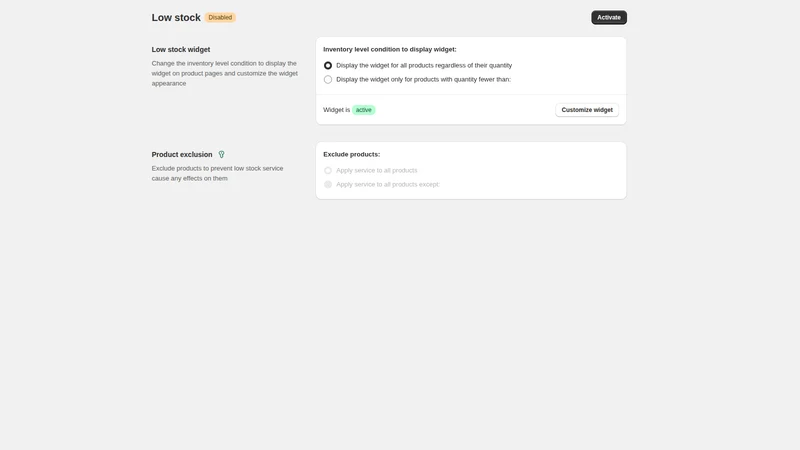Click the Low stock page title
The height and width of the screenshot is (450, 800).
click(x=176, y=17)
